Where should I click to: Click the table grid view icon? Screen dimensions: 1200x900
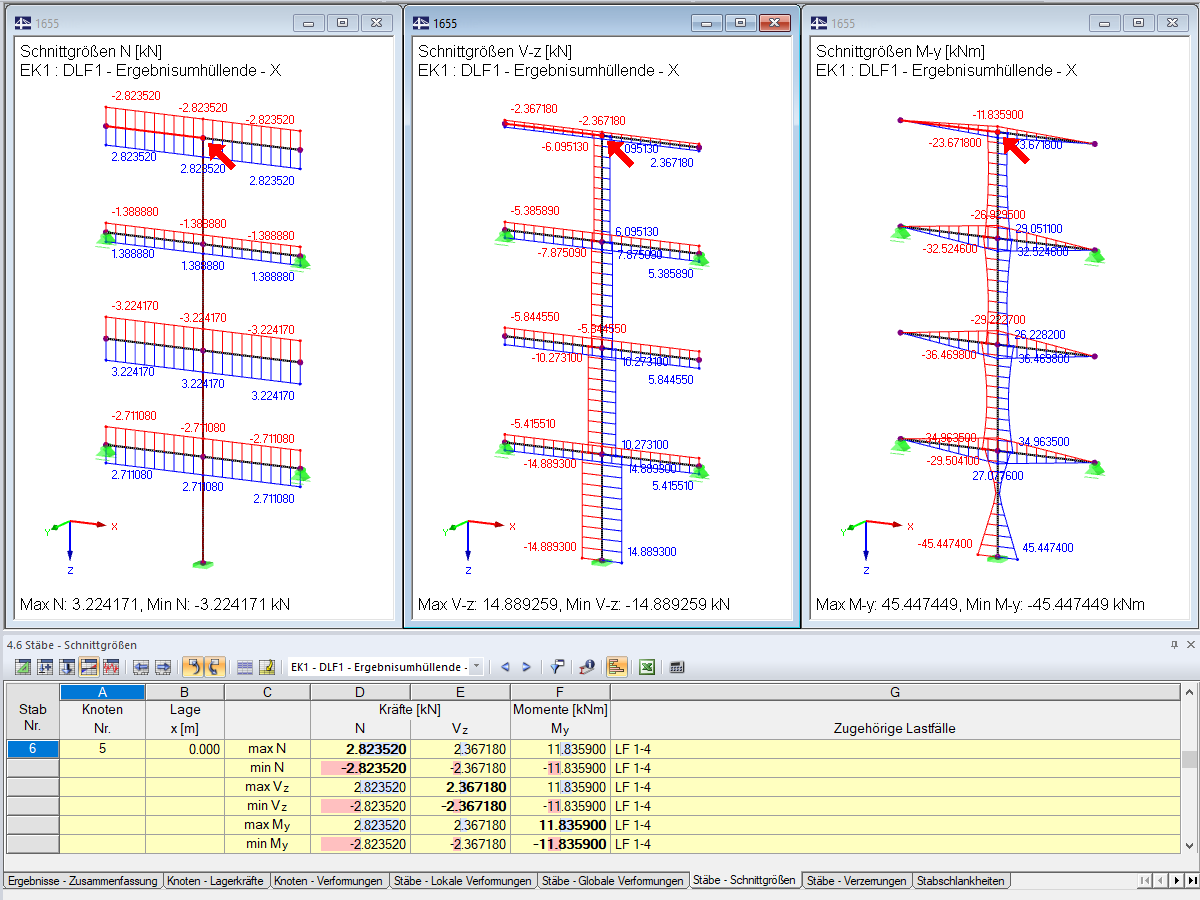pos(245,666)
